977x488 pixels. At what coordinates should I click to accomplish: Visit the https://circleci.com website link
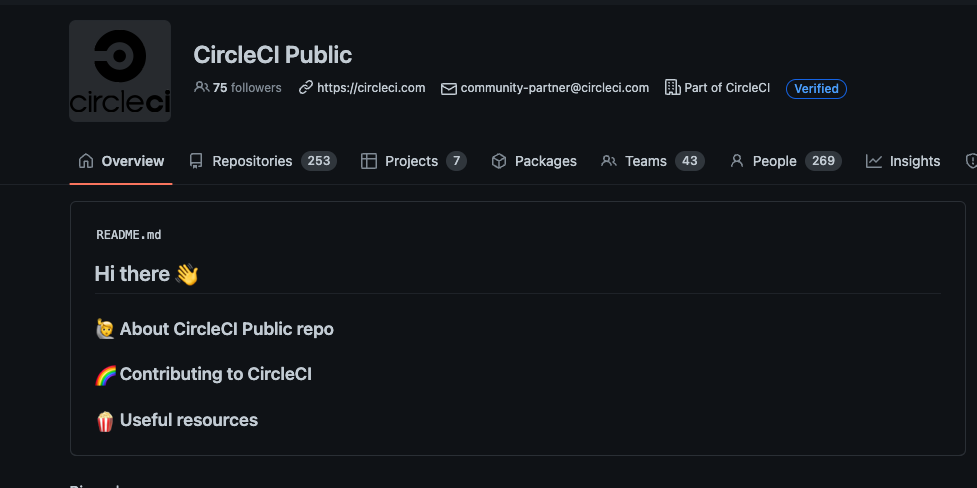(x=371, y=88)
